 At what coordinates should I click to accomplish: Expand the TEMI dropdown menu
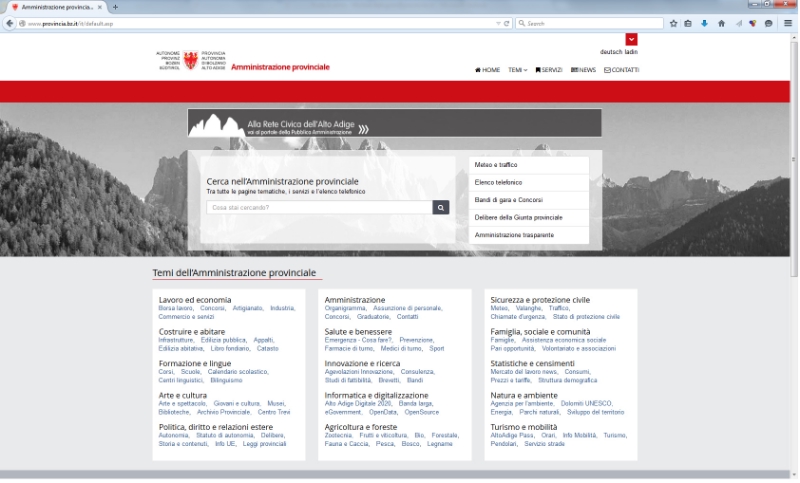(x=517, y=70)
